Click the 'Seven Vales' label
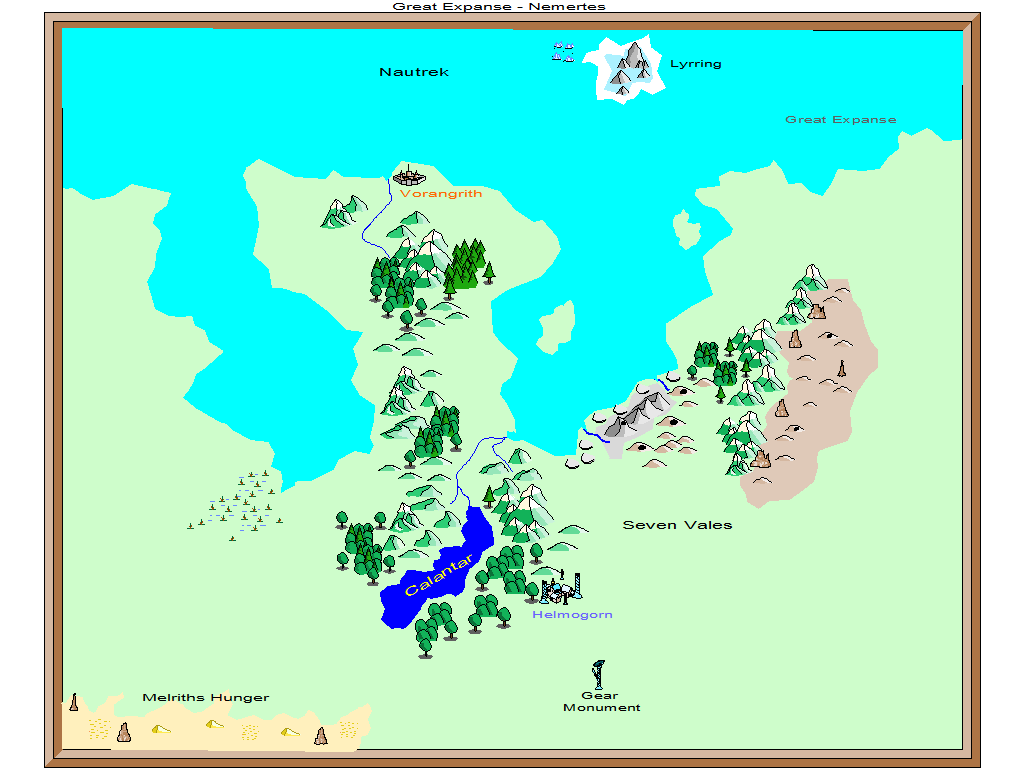 [677, 525]
